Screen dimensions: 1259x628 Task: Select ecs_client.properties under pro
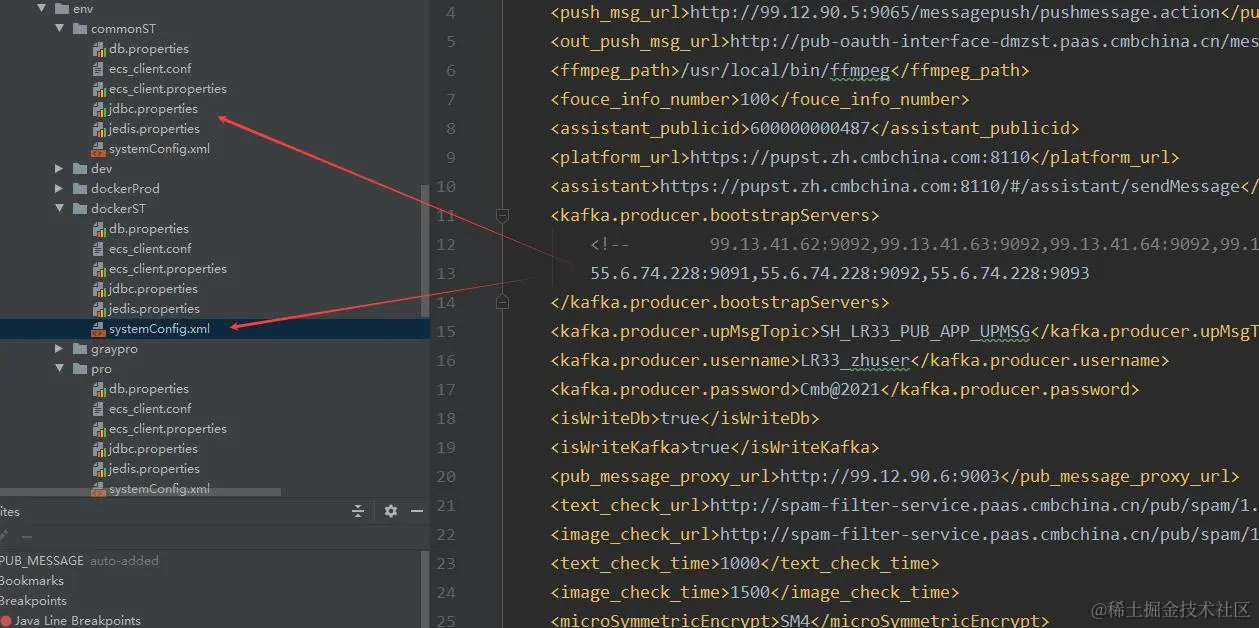pyautogui.click(x=168, y=429)
